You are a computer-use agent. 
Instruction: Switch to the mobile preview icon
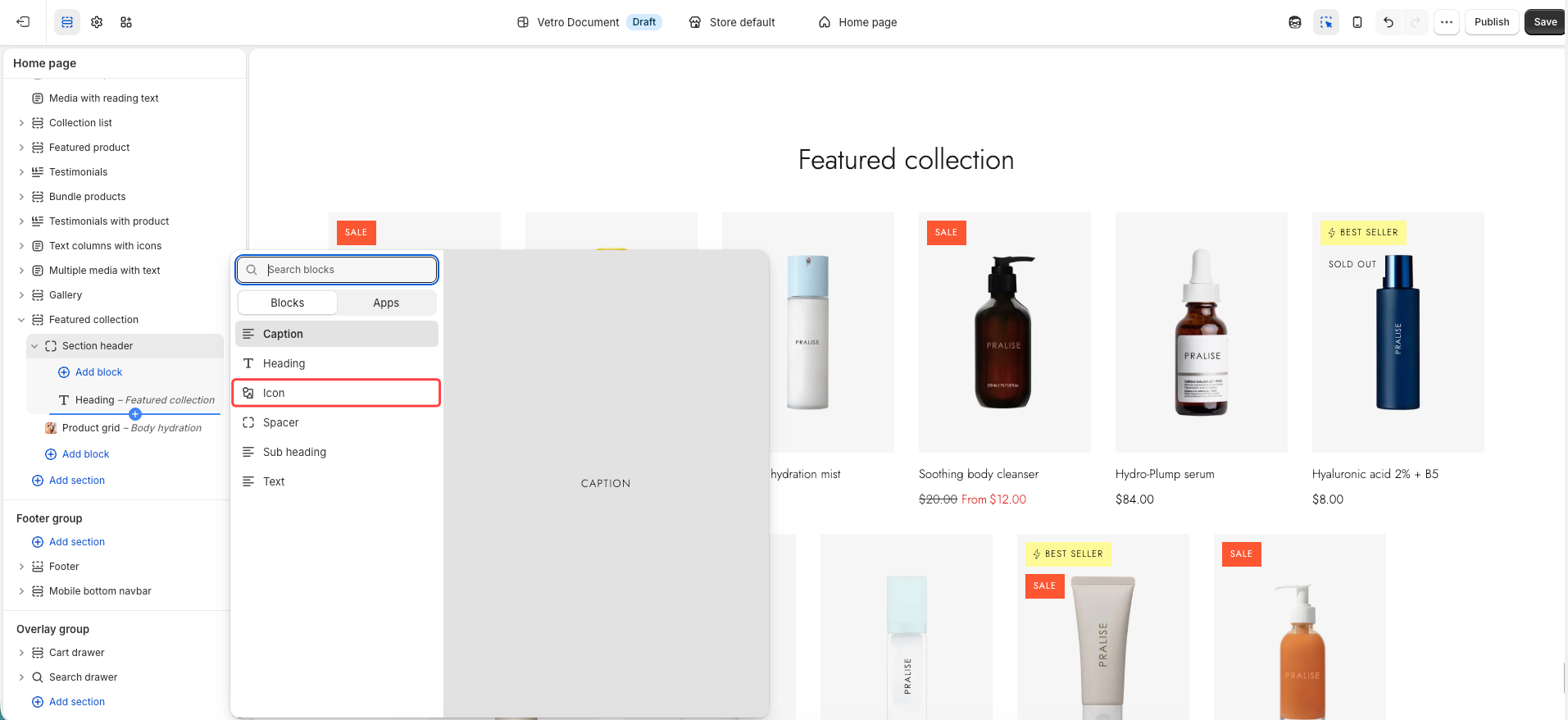pyautogui.click(x=1357, y=22)
